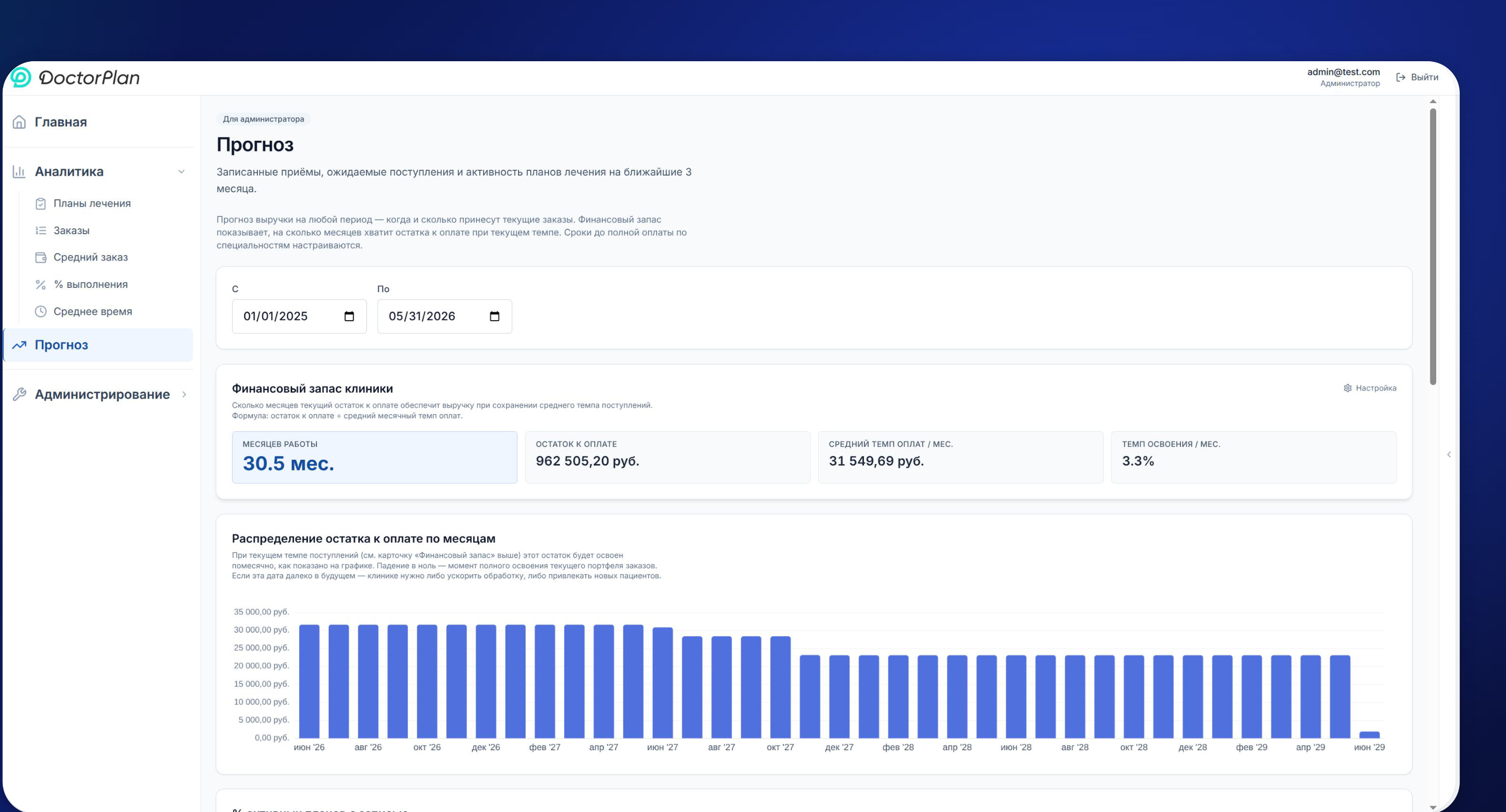Viewport: 1506px width, 812px height.
Task: Click the home icon beside Главная
Action: (19, 122)
